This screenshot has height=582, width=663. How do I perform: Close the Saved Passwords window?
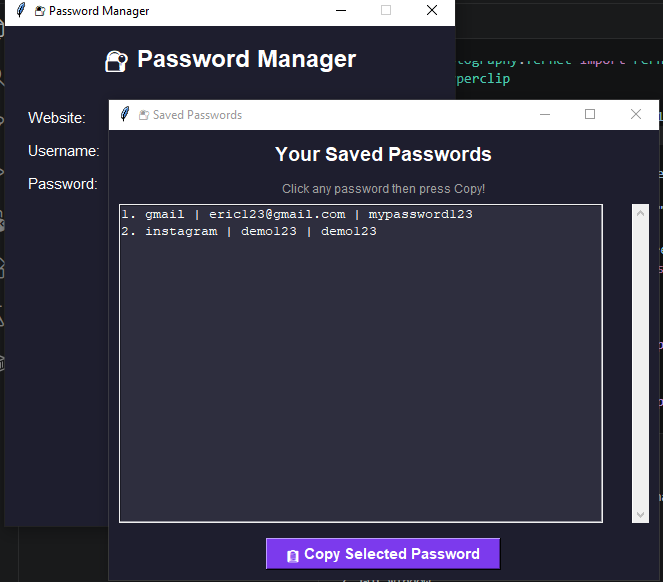pyautogui.click(x=636, y=114)
